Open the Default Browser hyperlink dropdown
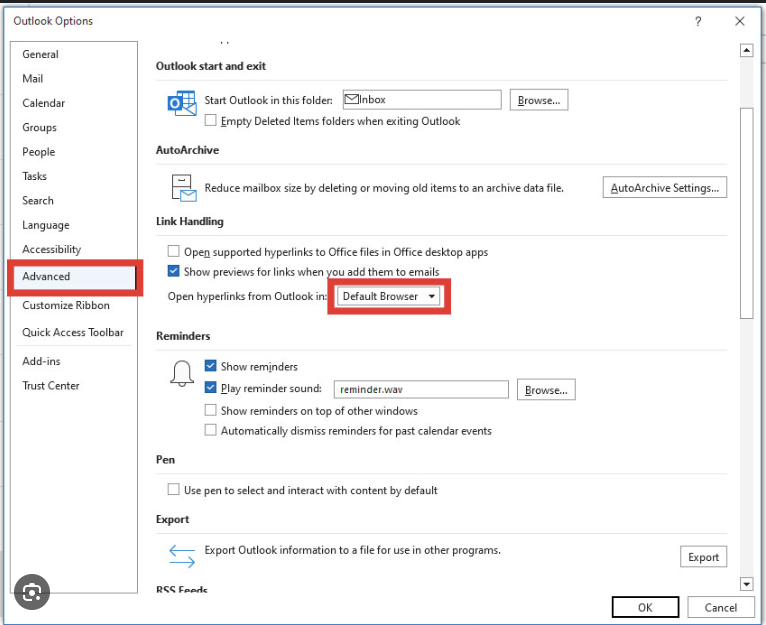Image resolution: width=766 pixels, height=625 pixels. (x=388, y=296)
